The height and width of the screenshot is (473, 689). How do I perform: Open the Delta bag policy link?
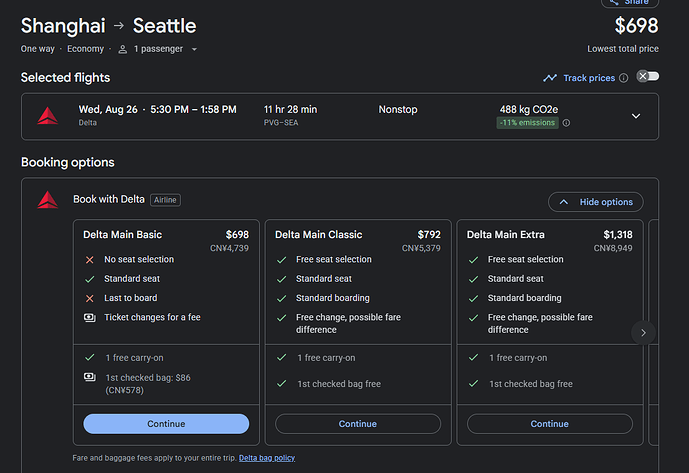point(267,458)
